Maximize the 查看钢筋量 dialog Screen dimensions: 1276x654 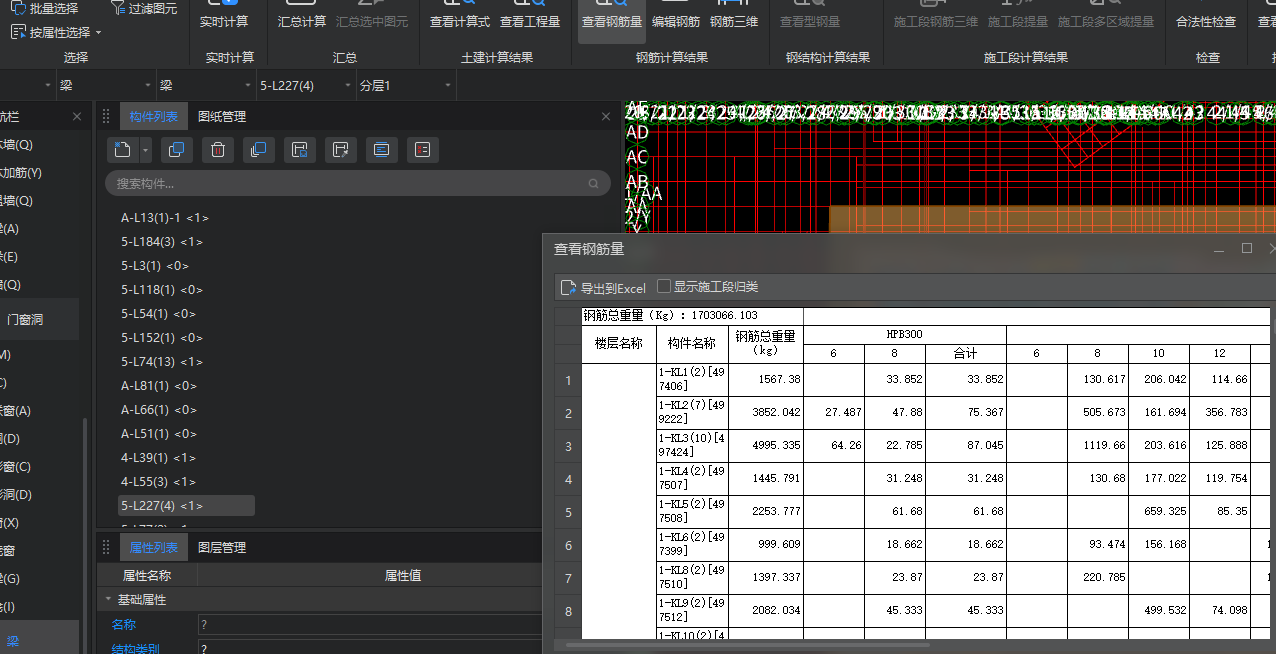pyautogui.click(x=1246, y=248)
